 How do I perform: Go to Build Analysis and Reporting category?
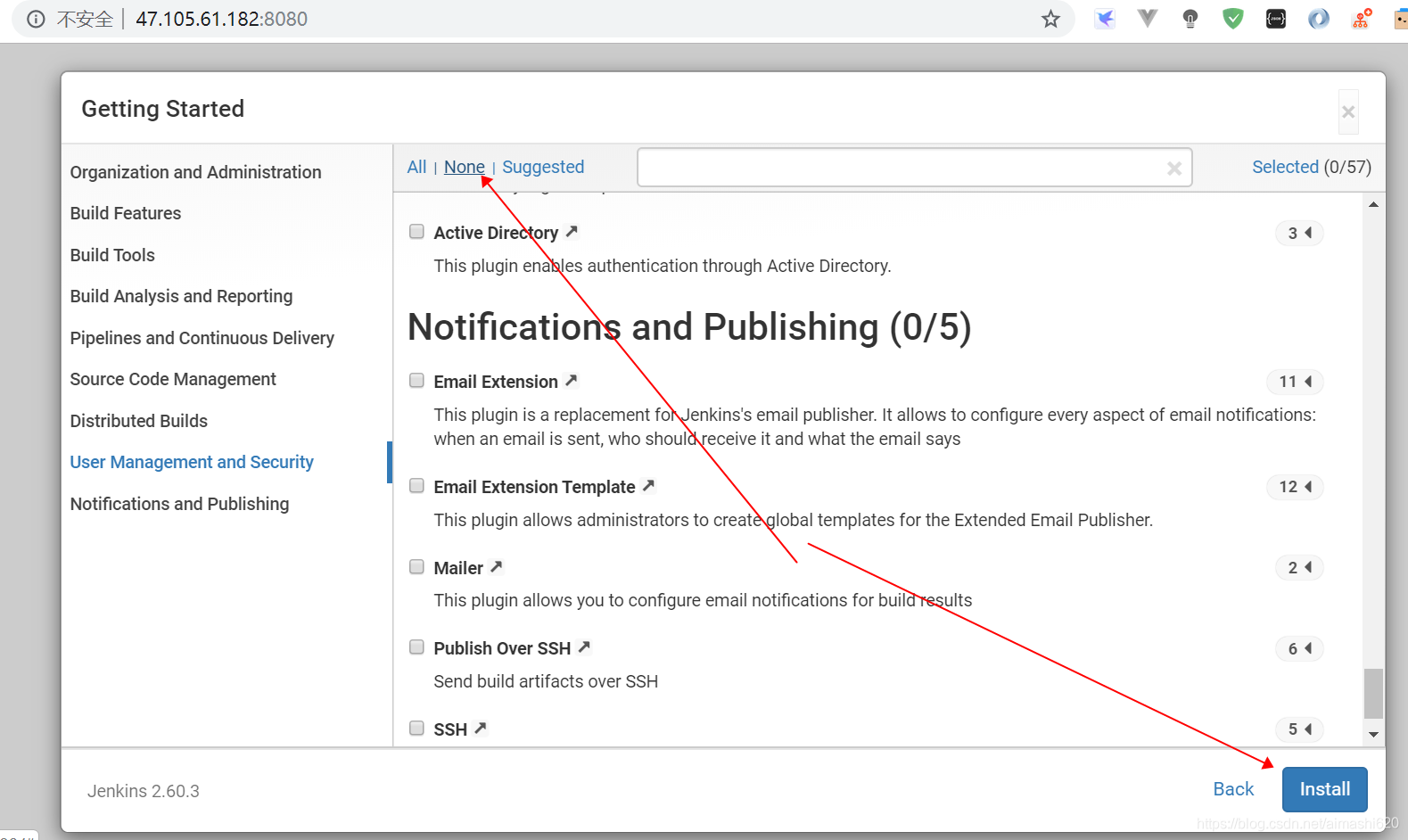coord(181,296)
